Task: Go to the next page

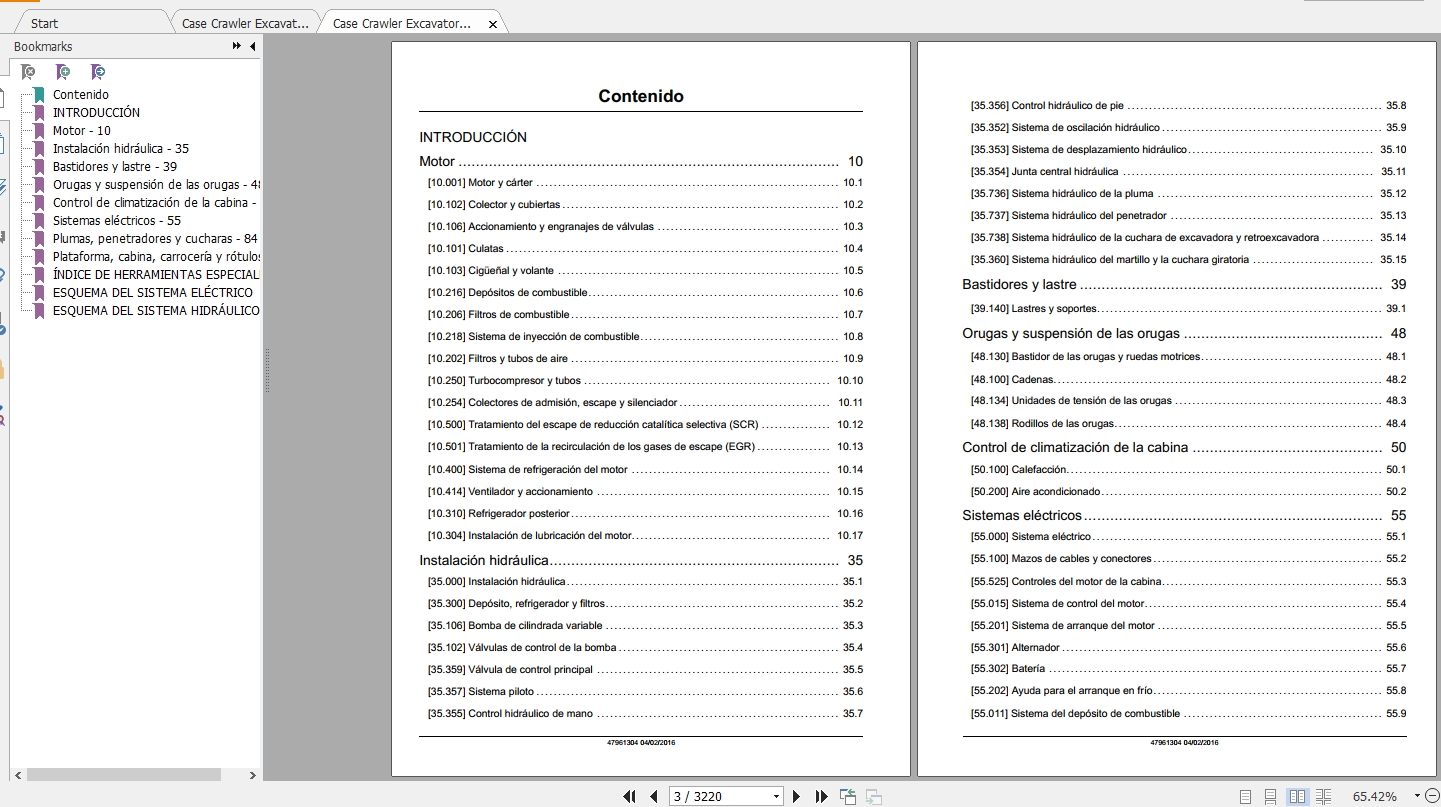Action: (796, 797)
